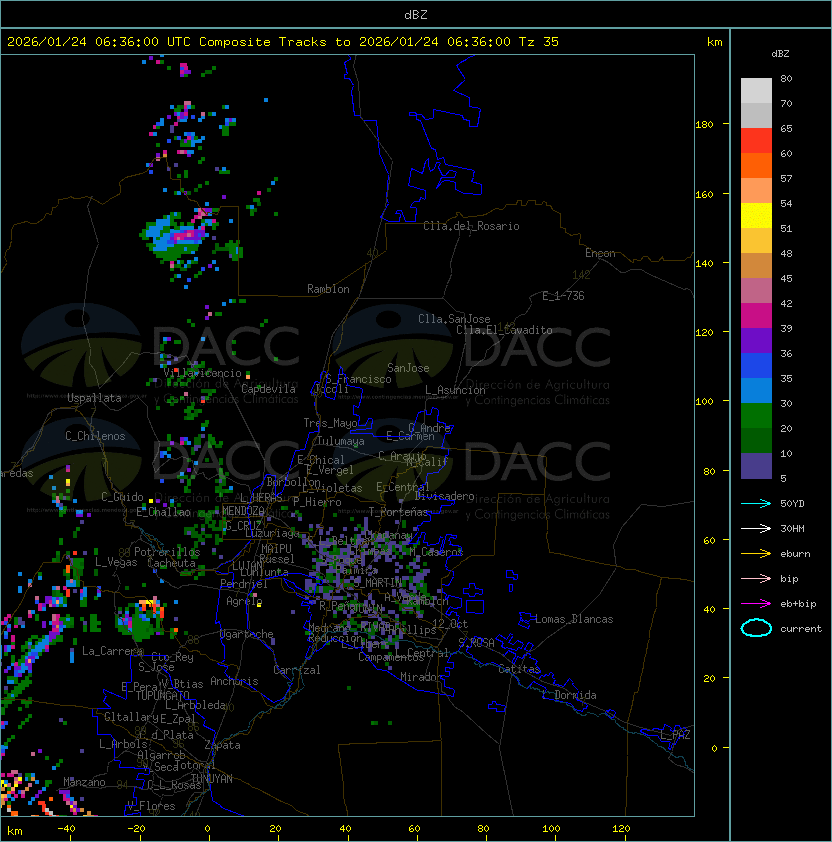Viewport: 832px width, 842px height.
Task: Pick the royal blue 35–36 dBZ swatch
Action: point(756,366)
